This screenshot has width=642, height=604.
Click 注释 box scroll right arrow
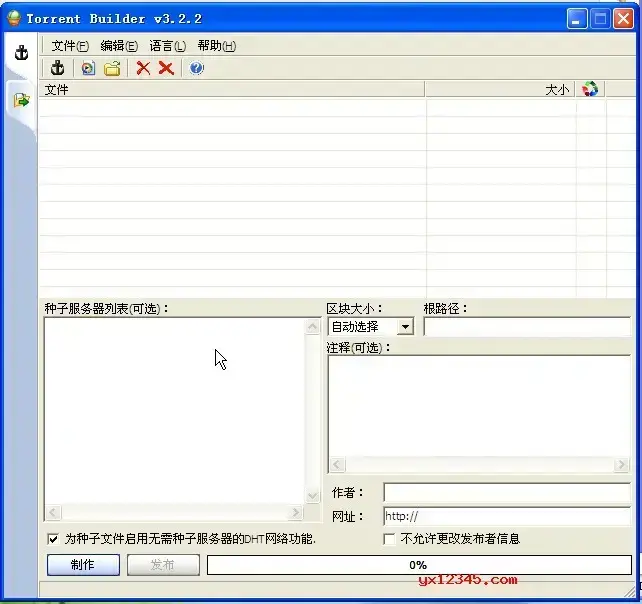pyautogui.click(x=622, y=465)
